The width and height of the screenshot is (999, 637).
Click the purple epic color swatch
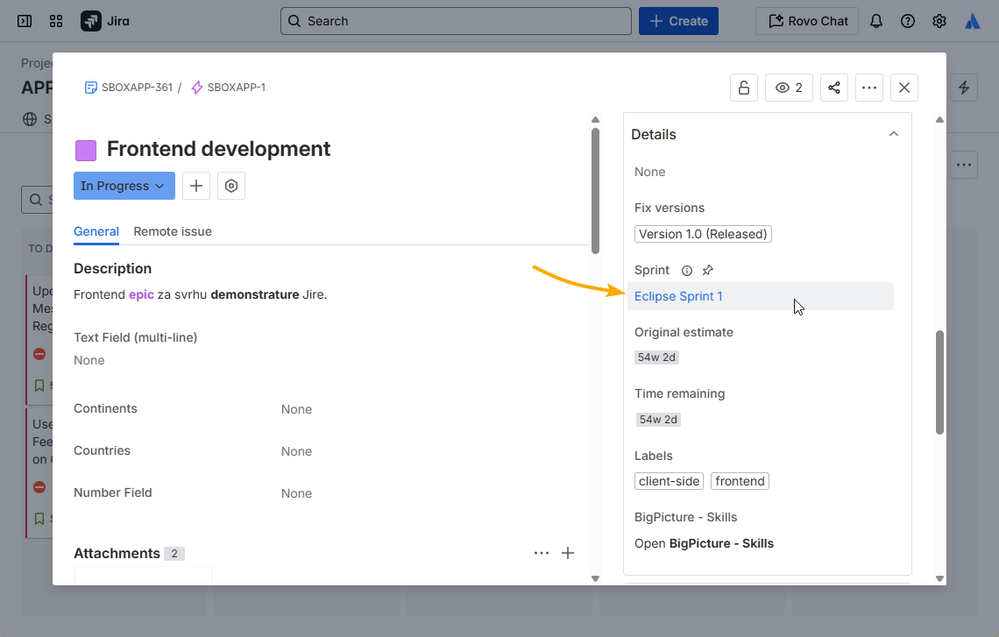[x=86, y=150]
